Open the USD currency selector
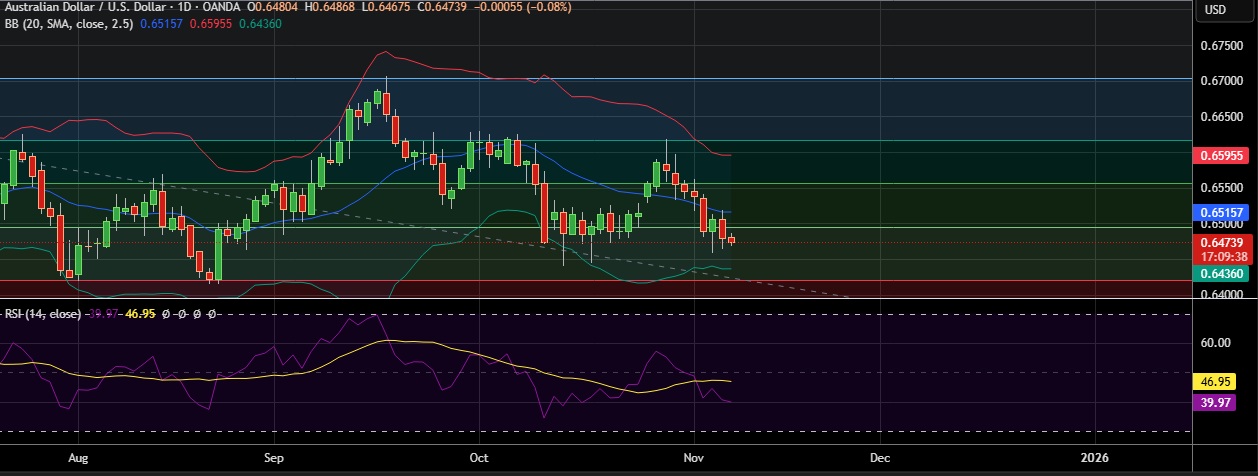 click(1215, 10)
